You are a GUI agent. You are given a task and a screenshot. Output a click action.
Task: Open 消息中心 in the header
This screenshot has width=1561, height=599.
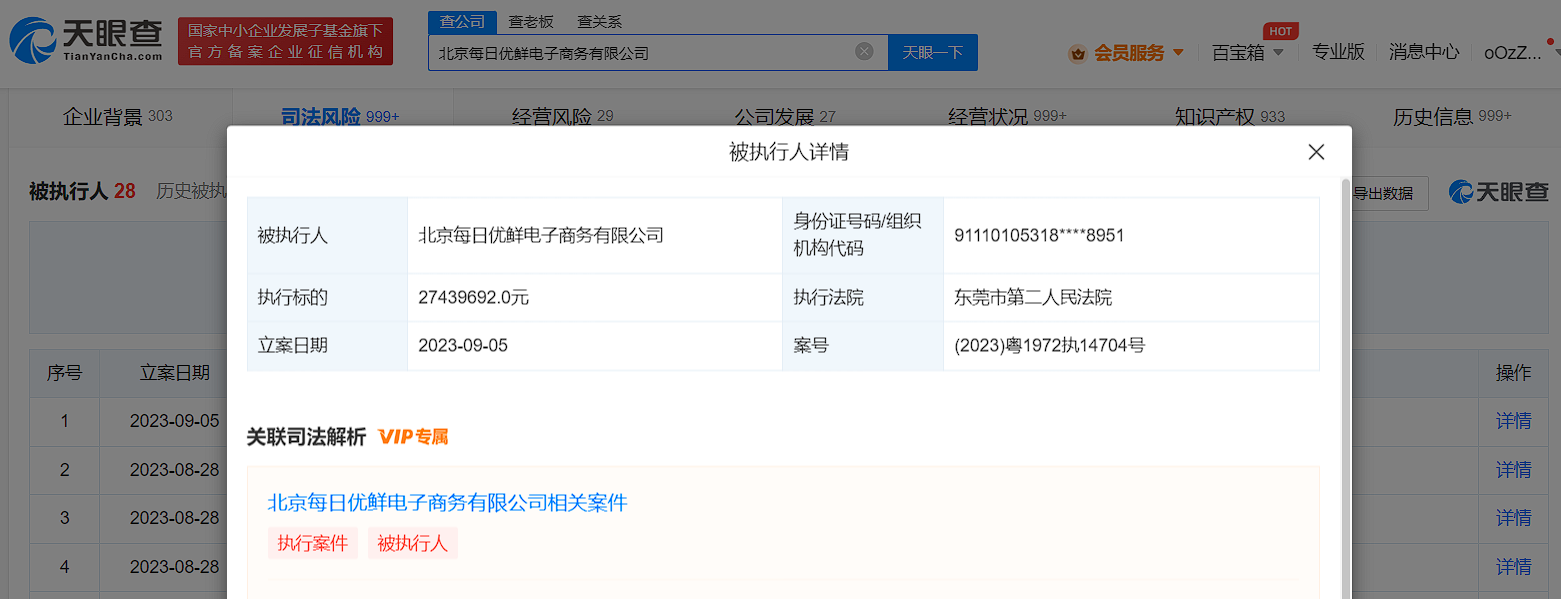click(1423, 53)
